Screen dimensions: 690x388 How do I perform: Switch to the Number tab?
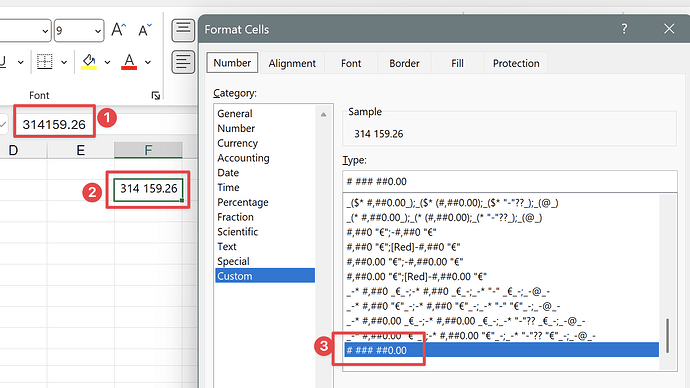pyautogui.click(x=232, y=63)
